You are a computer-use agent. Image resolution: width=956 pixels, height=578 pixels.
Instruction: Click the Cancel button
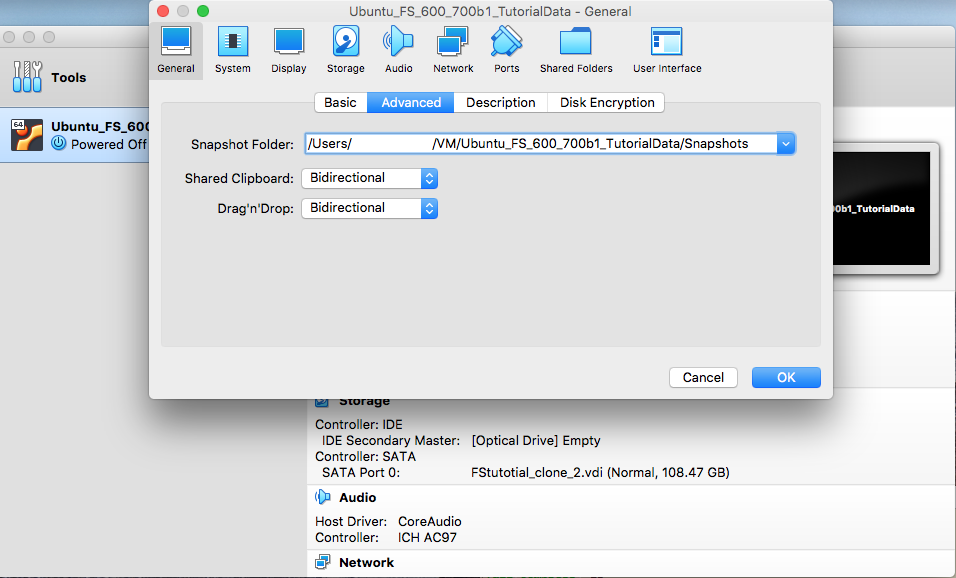pyautogui.click(x=703, y=377)
